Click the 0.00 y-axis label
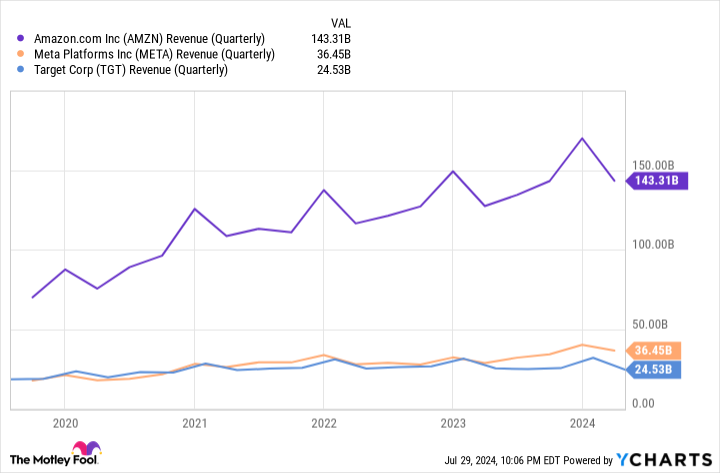Screen dimensions: 720x473 point(643,404)
